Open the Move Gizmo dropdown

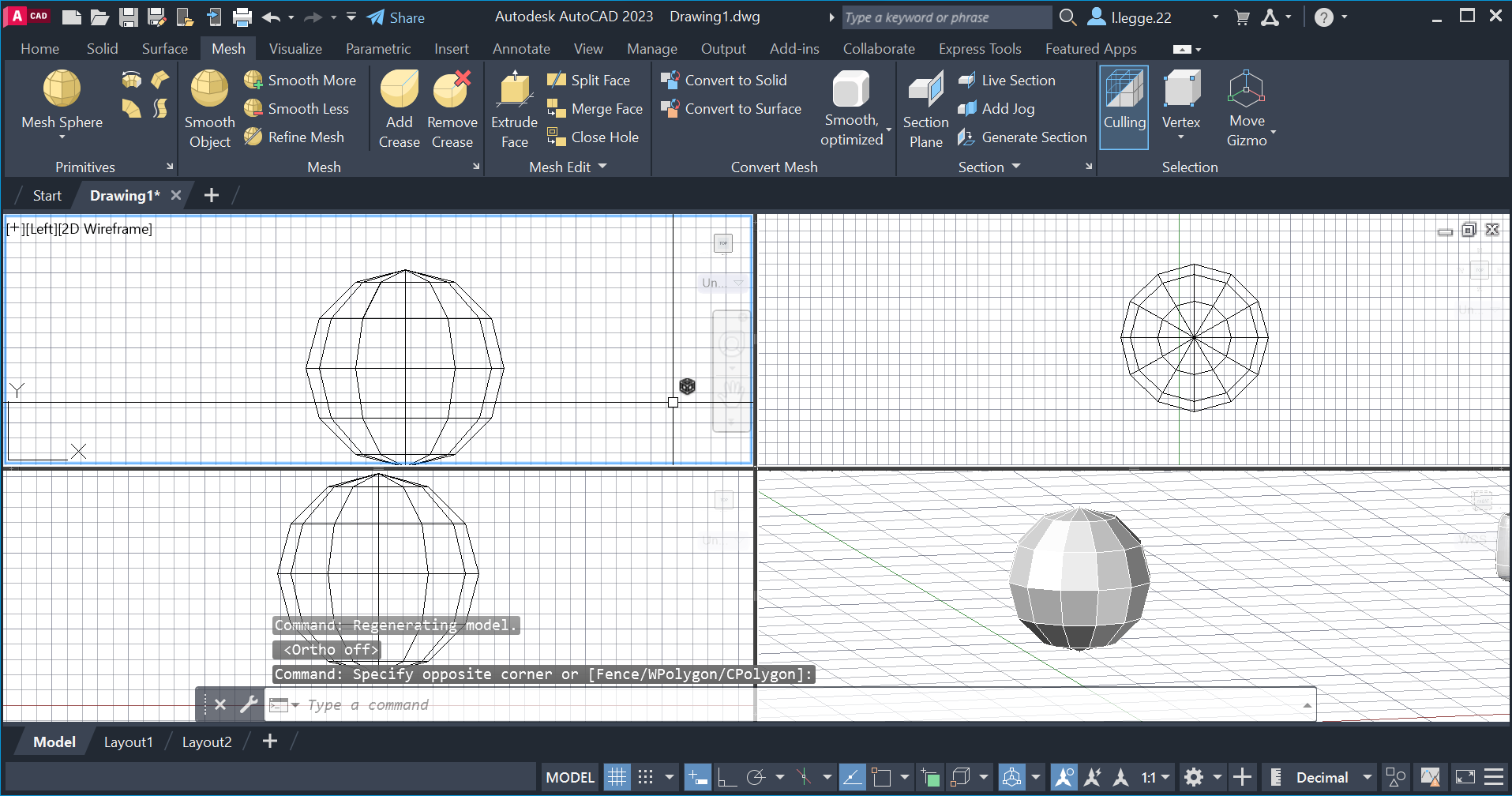click(x=1274, y=133)
